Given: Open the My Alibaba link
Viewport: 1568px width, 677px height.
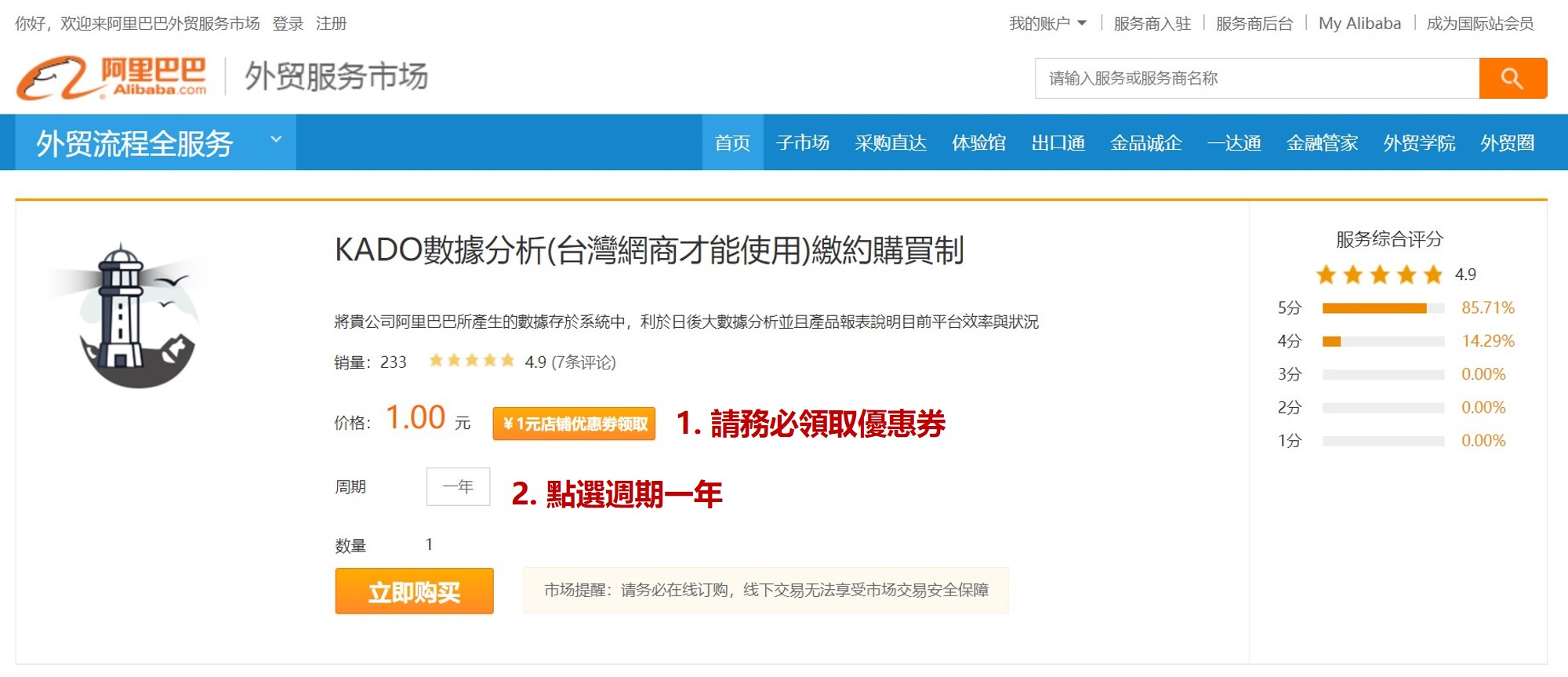Looking at the screenshot, I should coord(1359,24).
